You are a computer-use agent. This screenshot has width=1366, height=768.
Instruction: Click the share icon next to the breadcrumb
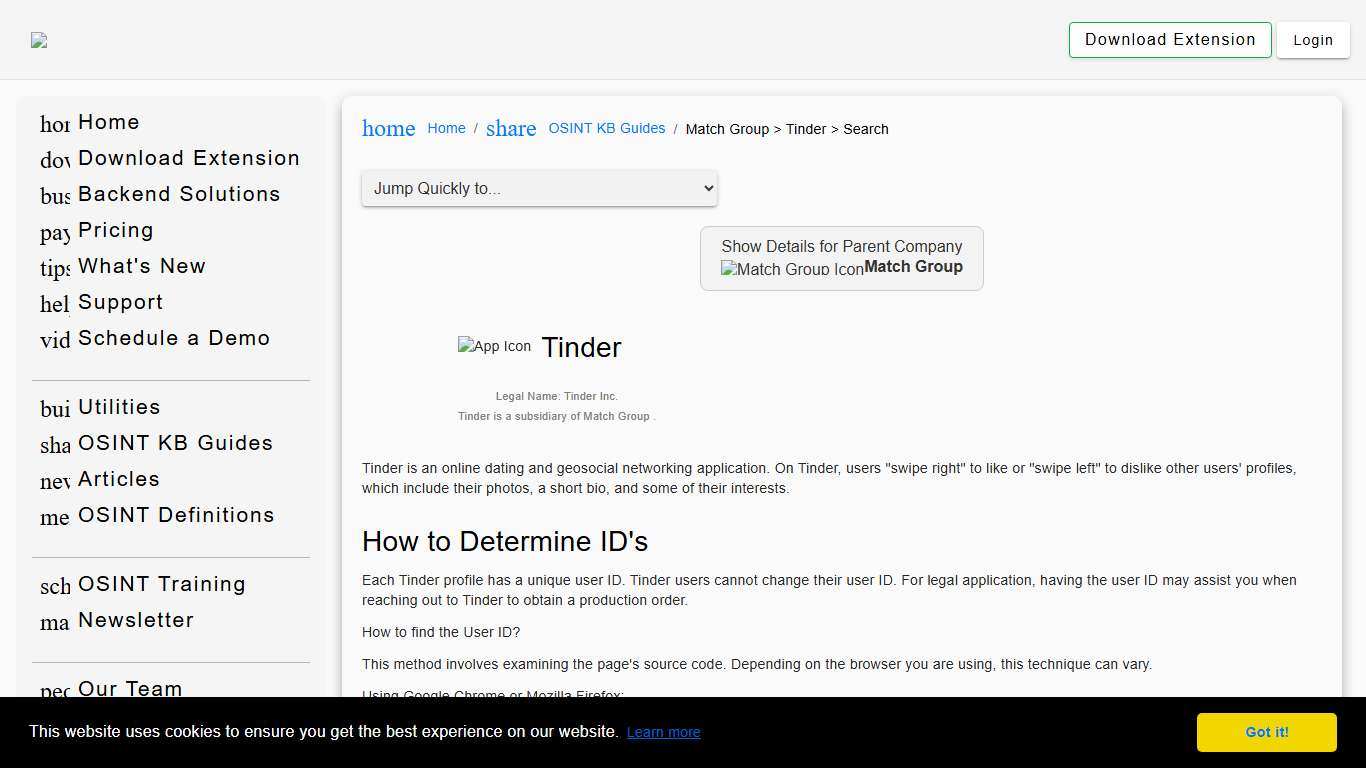(x=511, y=128)
